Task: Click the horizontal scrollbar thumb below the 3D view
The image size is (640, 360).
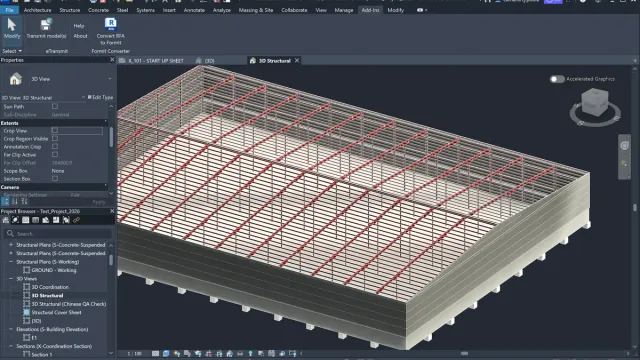Action: [x=464, y=353]
